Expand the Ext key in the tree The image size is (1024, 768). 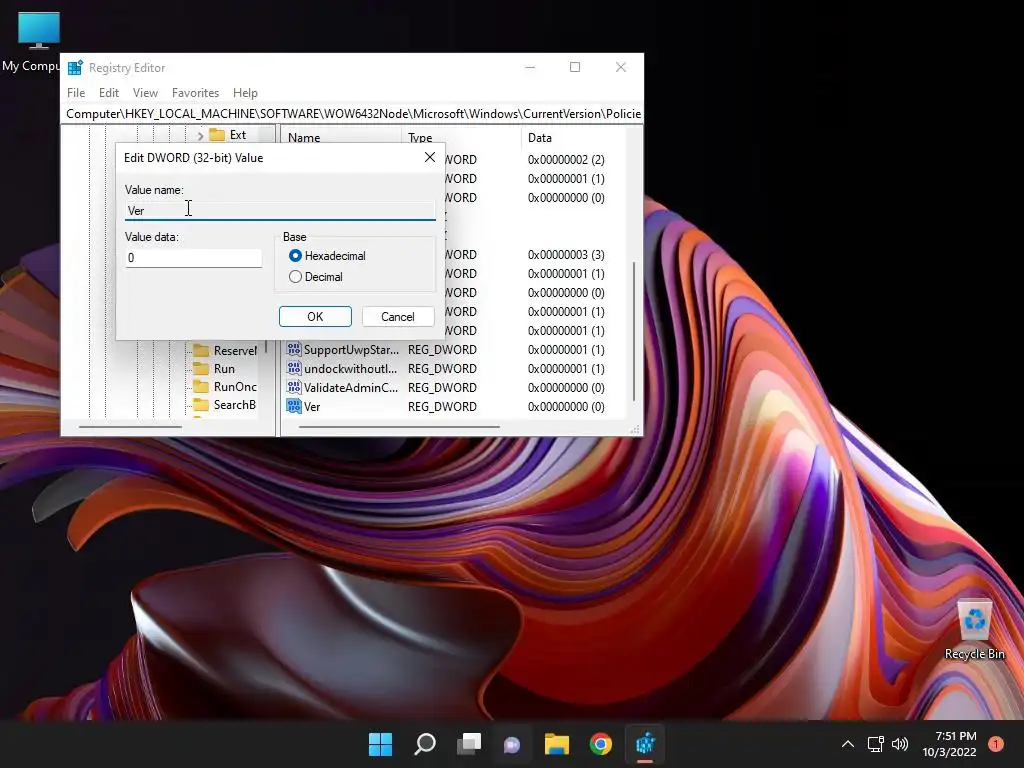pos(200,135)
